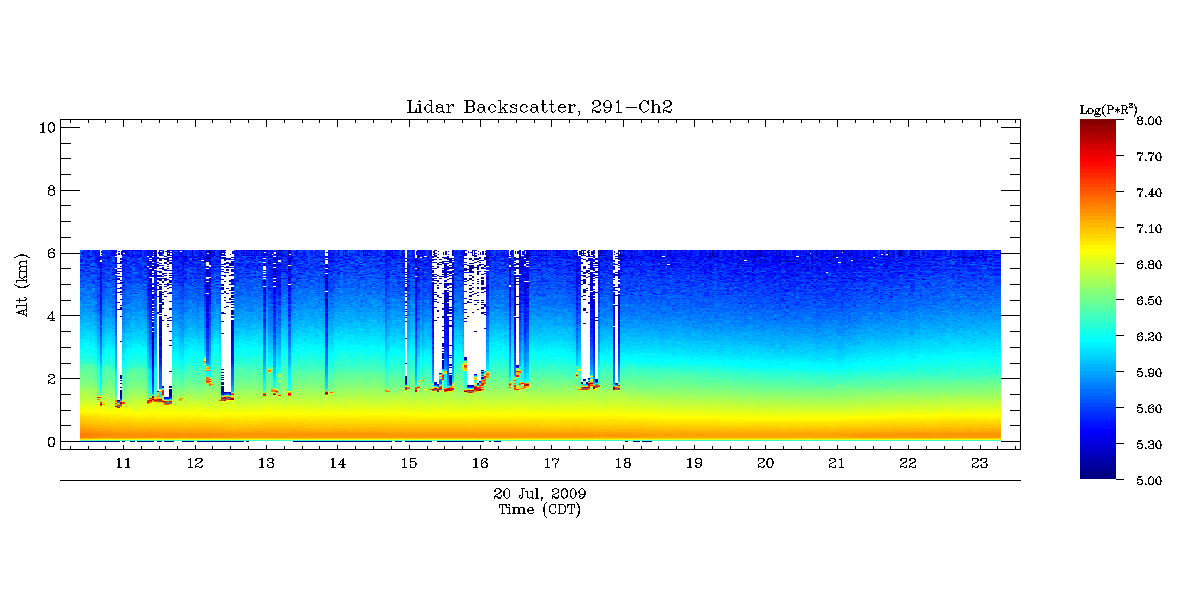Click the time axis label 17
The height and width of the screenshot is (600, 1200).
[x=552, y=464]
